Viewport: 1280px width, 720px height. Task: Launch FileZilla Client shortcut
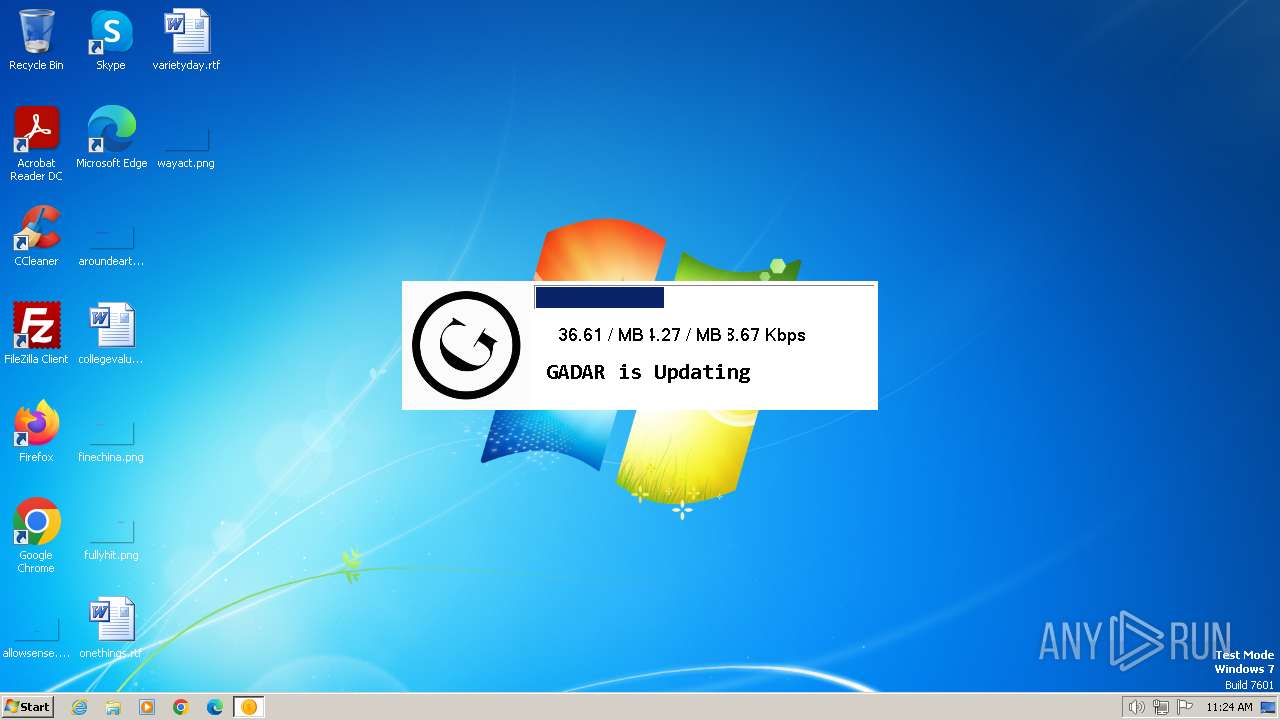(x=36, y=334)
